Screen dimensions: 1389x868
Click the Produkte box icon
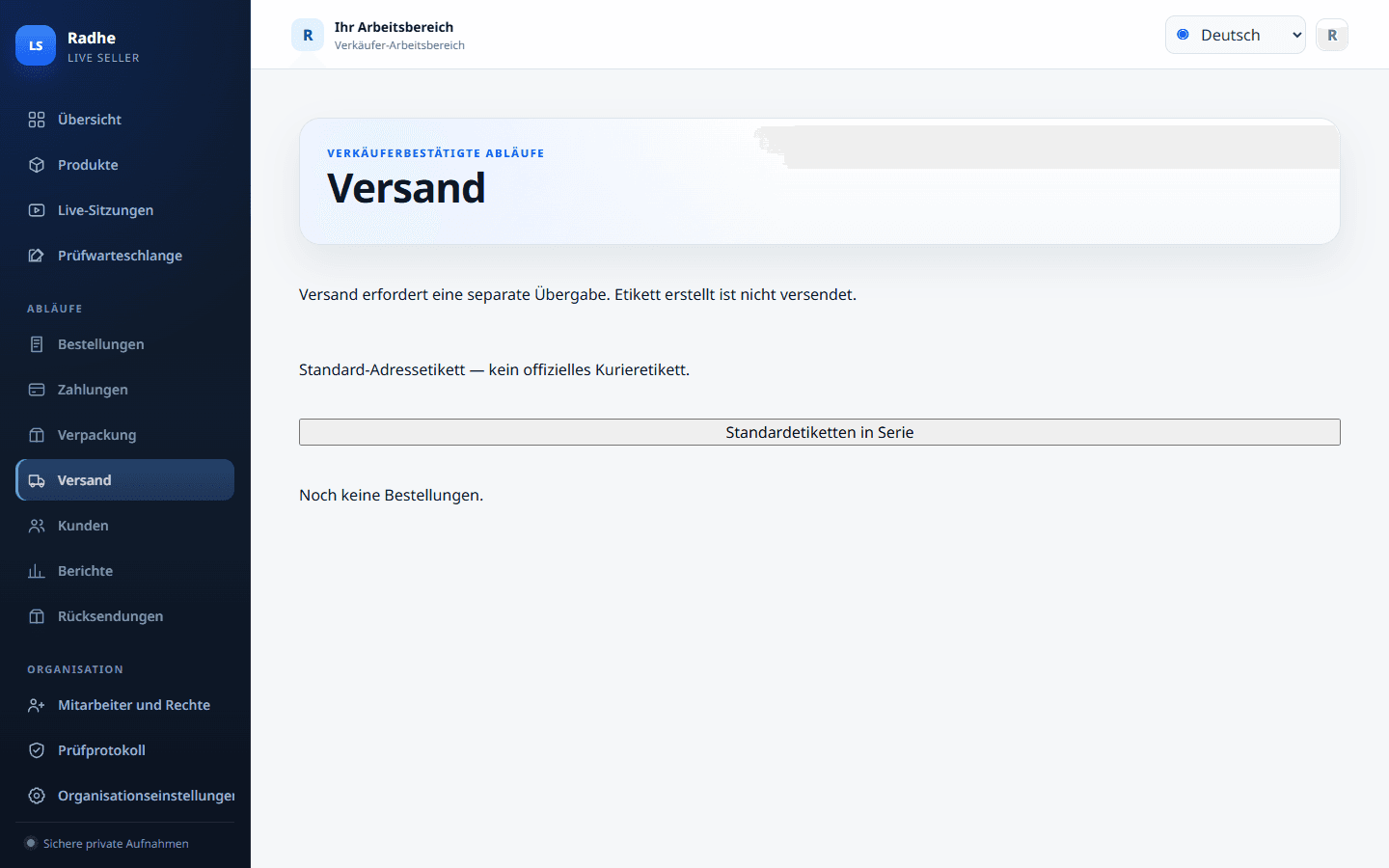[x=37, y=165]
